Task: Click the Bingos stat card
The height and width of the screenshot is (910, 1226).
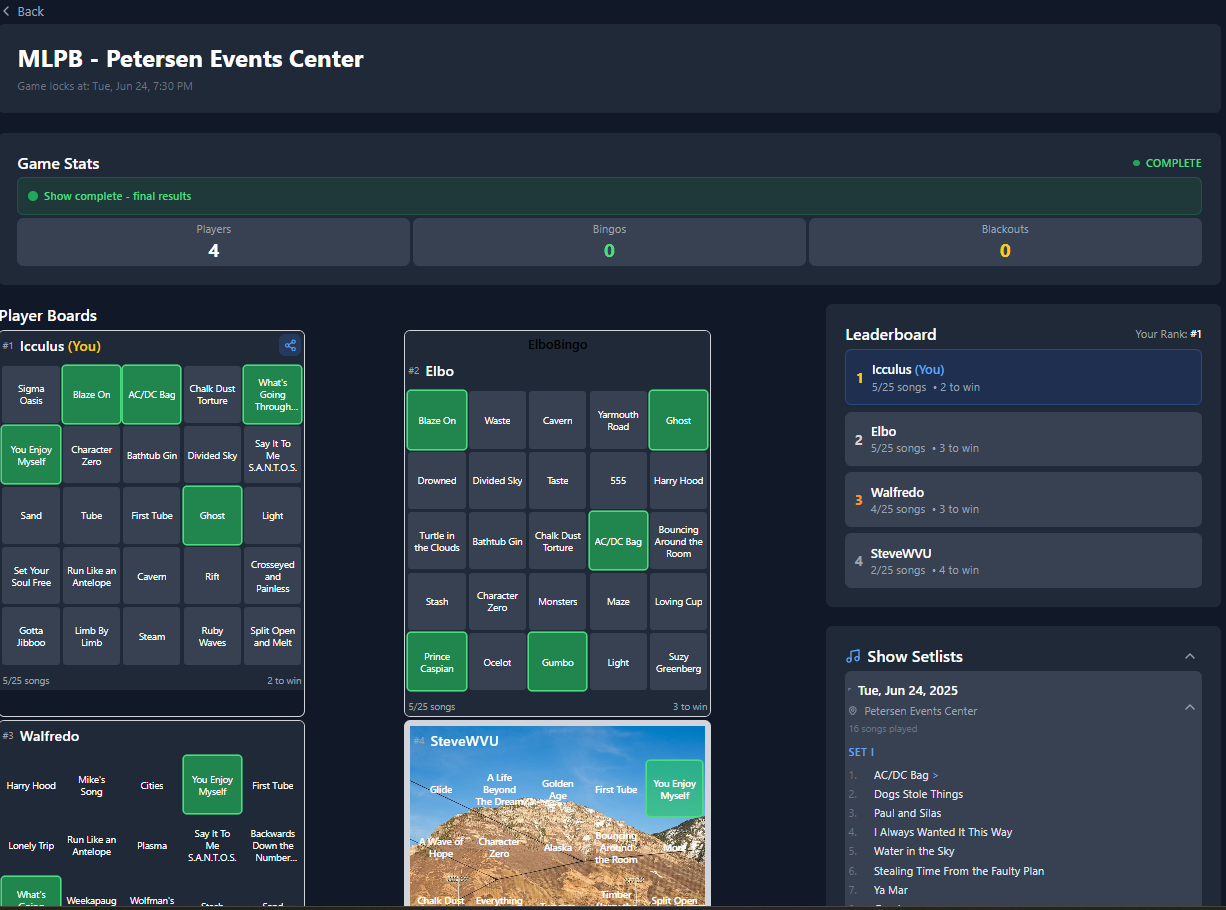Action: click(608, 241)
